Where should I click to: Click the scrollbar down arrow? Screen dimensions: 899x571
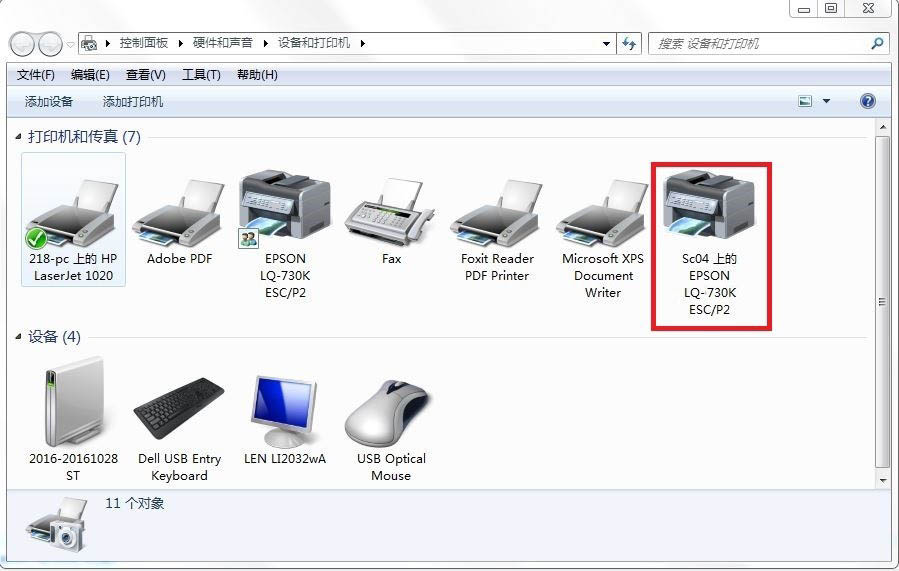coord(882,480)
